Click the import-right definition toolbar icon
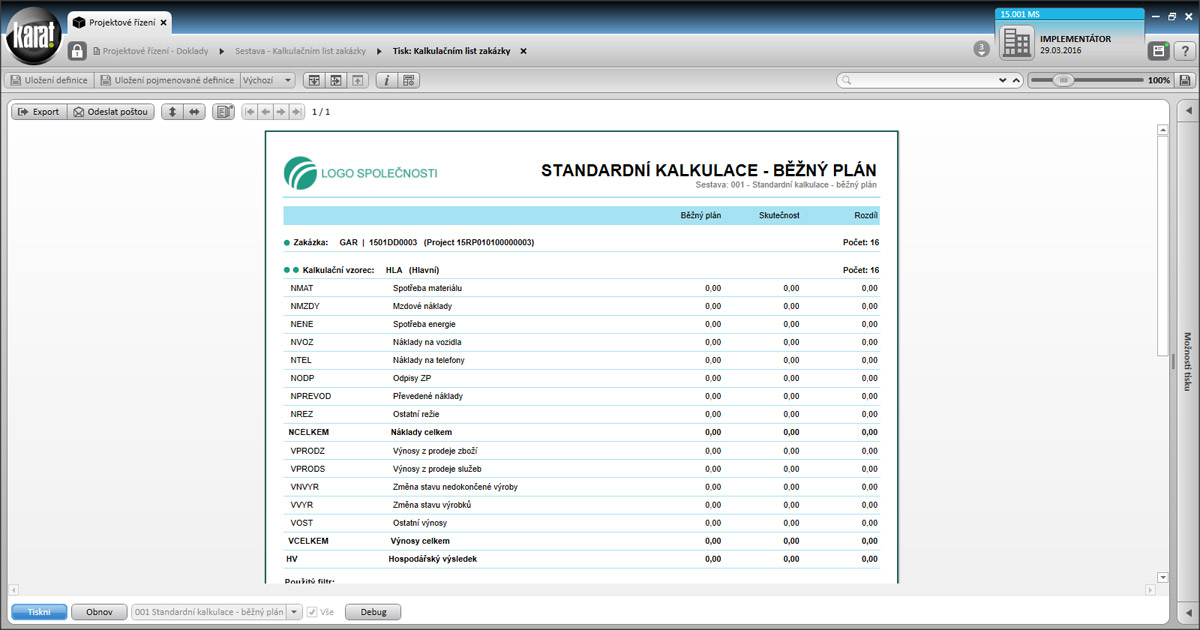This screenshot has height=630, width=1200. (x=336, y=80)
